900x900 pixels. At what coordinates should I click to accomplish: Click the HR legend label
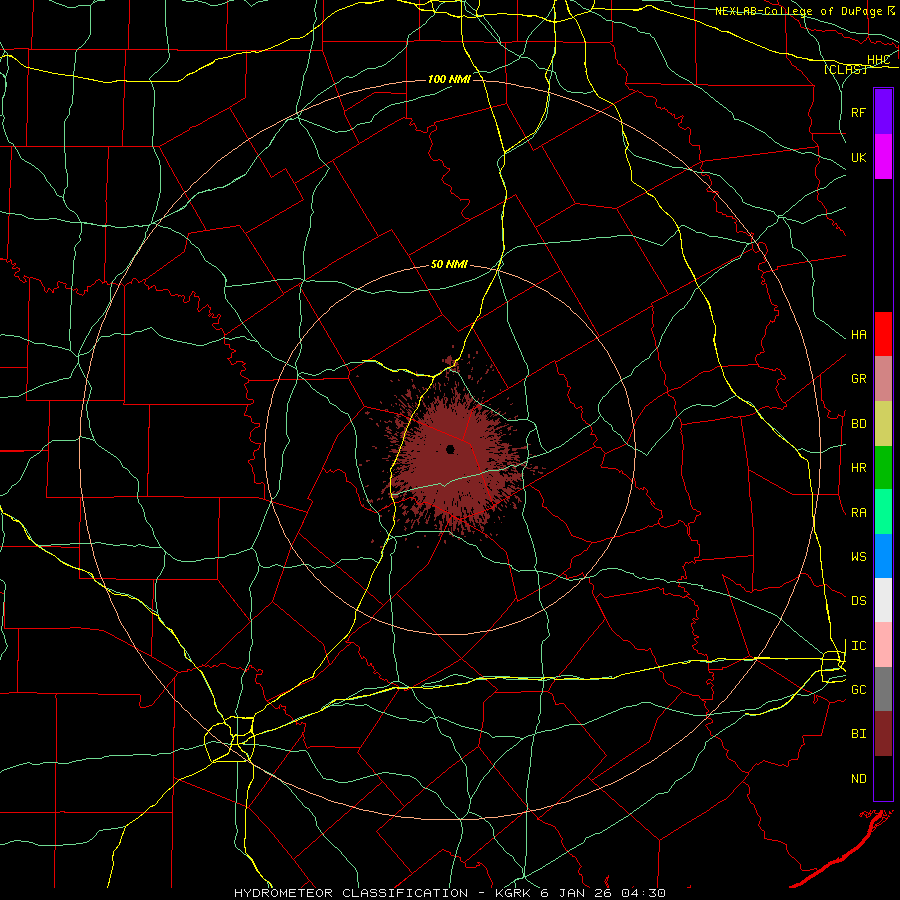859,468
